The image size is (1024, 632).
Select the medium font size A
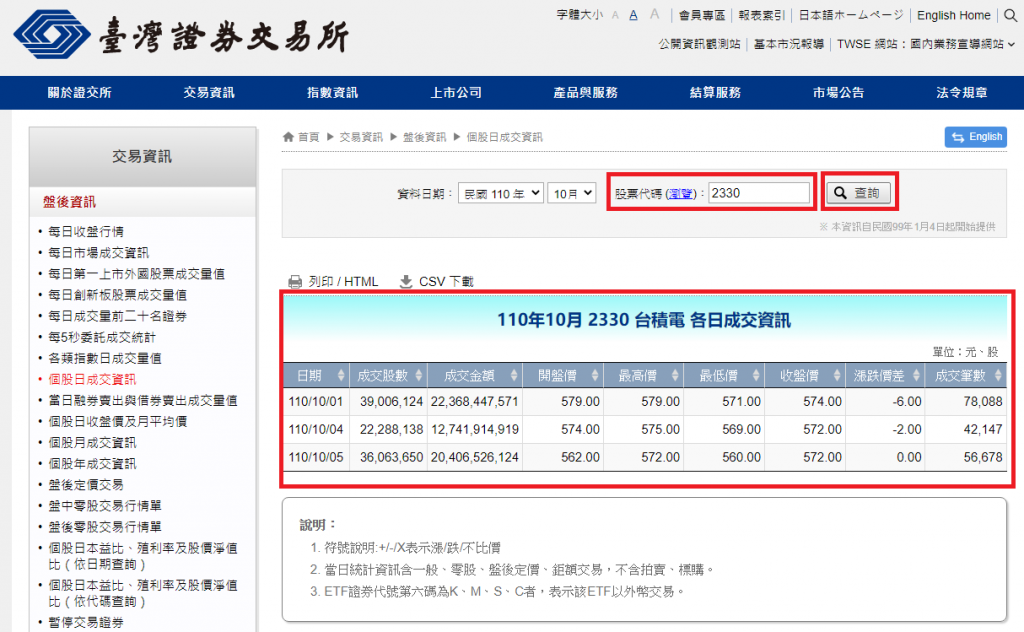tap(633, 15)
